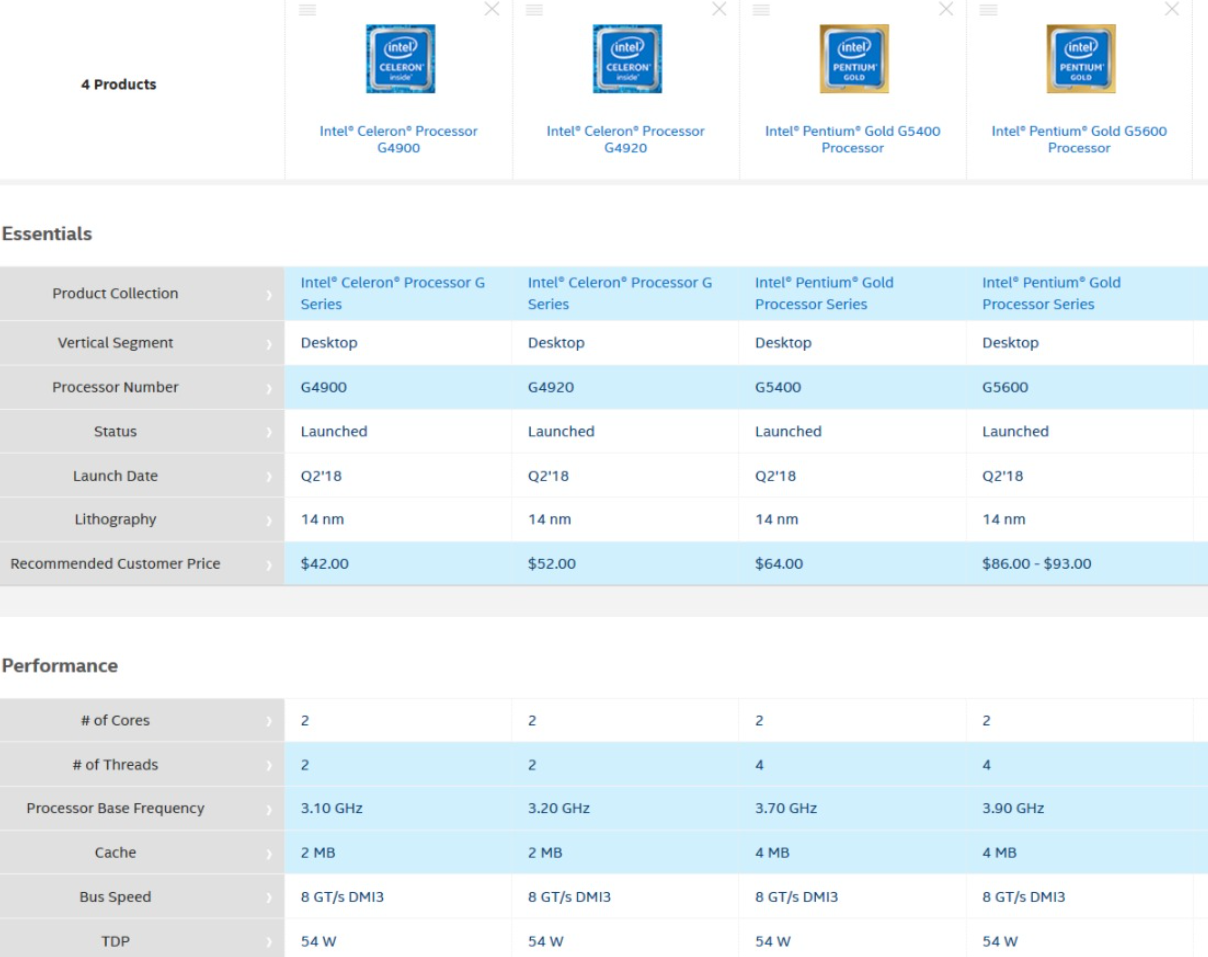This screenshot has width=1208, height=957.
Task: Click the reorder handle above Pentium G5400
Action: 761,9
